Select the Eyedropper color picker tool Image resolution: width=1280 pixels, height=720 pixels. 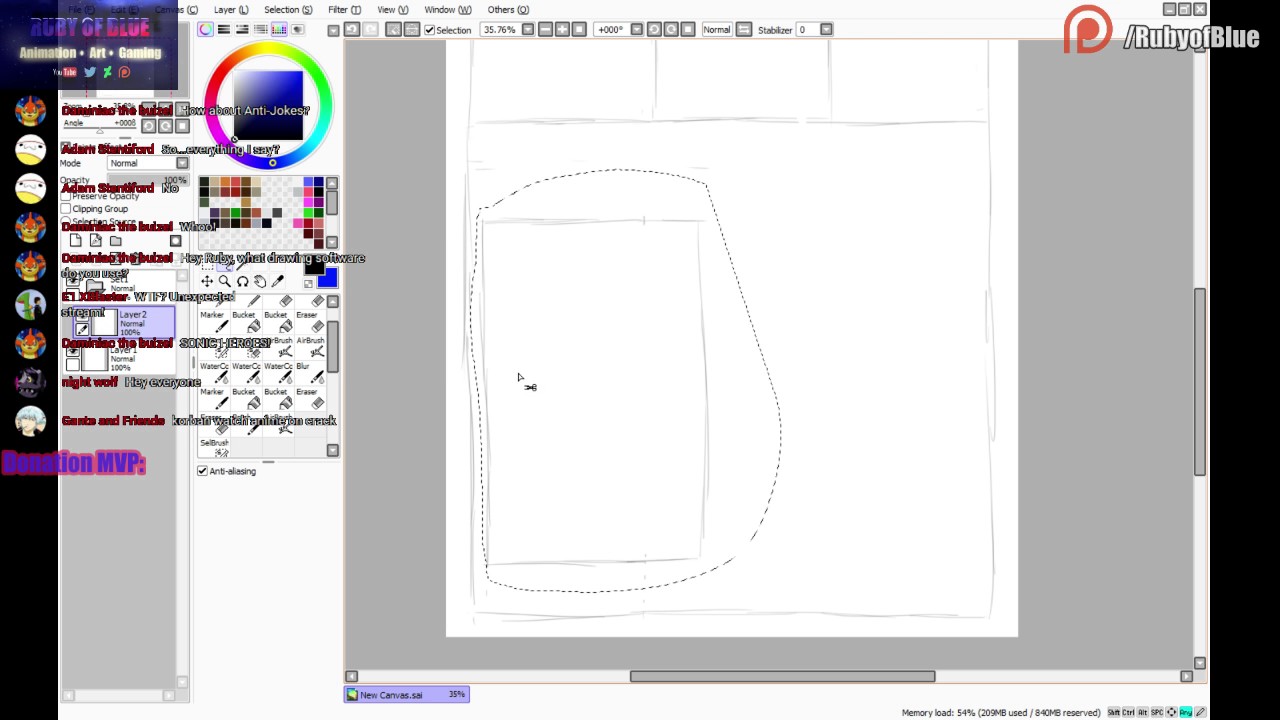[x=278, y=282]
